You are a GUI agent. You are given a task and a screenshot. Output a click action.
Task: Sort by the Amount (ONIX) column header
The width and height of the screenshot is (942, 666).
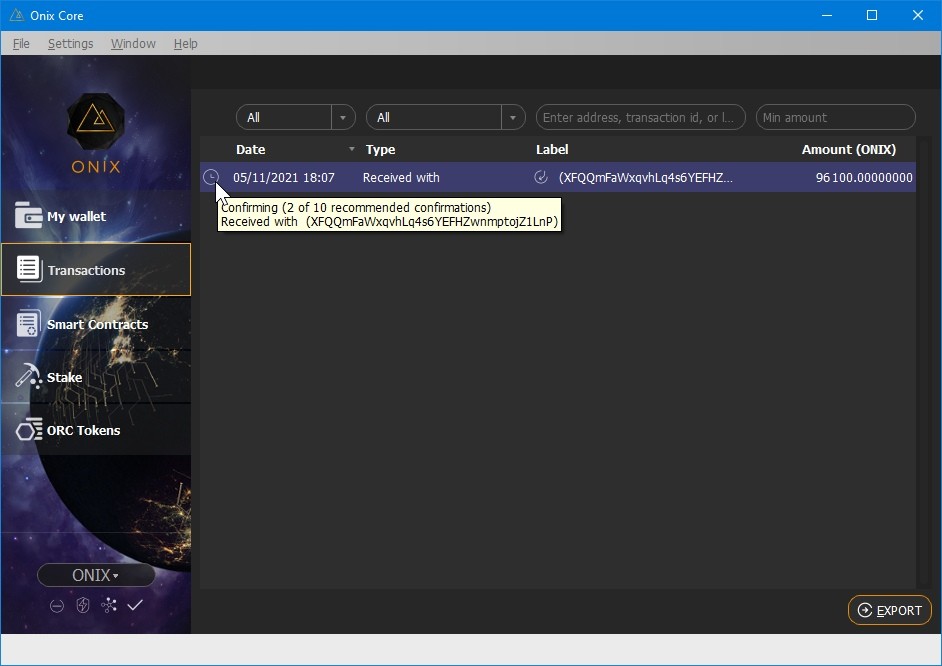coord(848,150)
